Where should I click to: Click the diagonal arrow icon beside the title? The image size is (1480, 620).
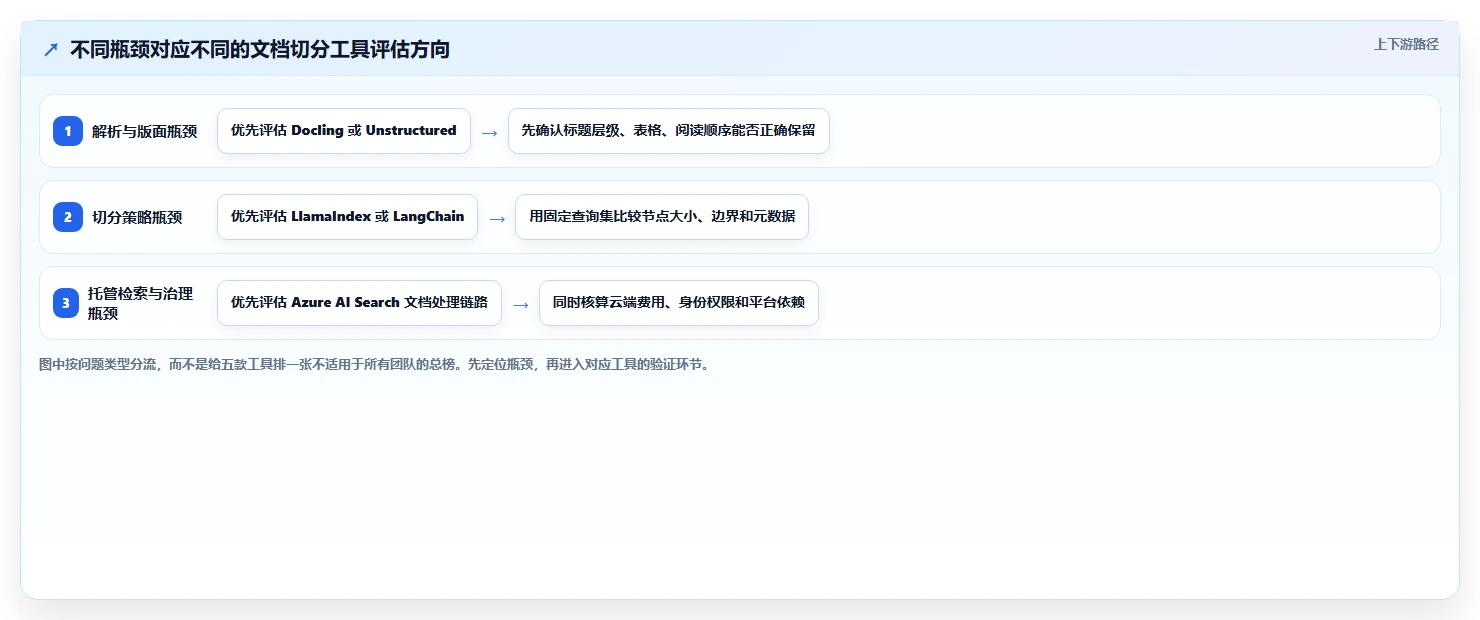[51, 49]
